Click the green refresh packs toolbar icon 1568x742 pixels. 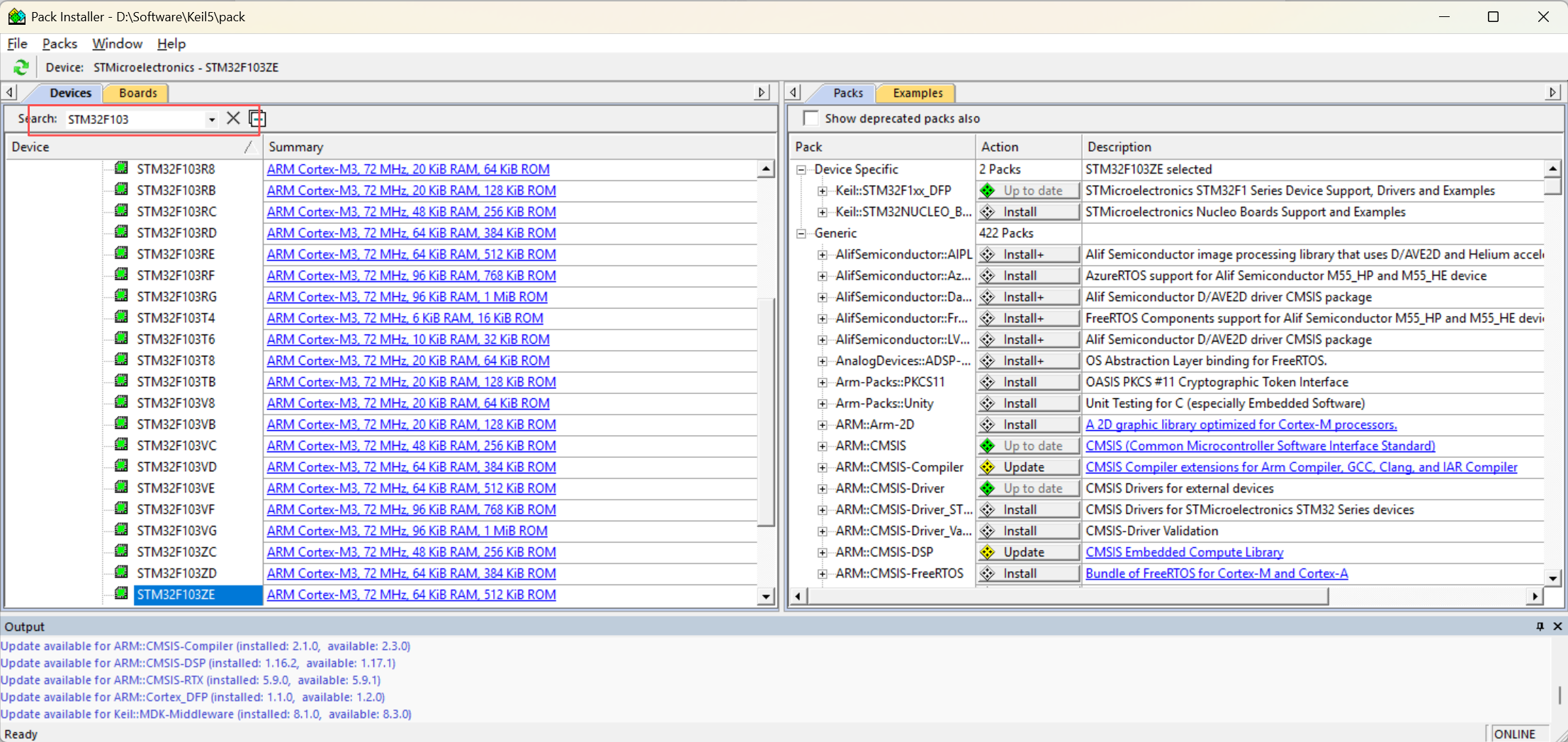point(21,67)
